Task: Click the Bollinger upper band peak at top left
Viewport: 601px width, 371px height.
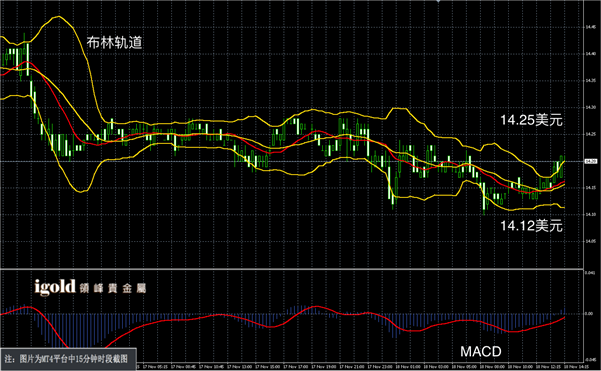Action: (57, 17)
